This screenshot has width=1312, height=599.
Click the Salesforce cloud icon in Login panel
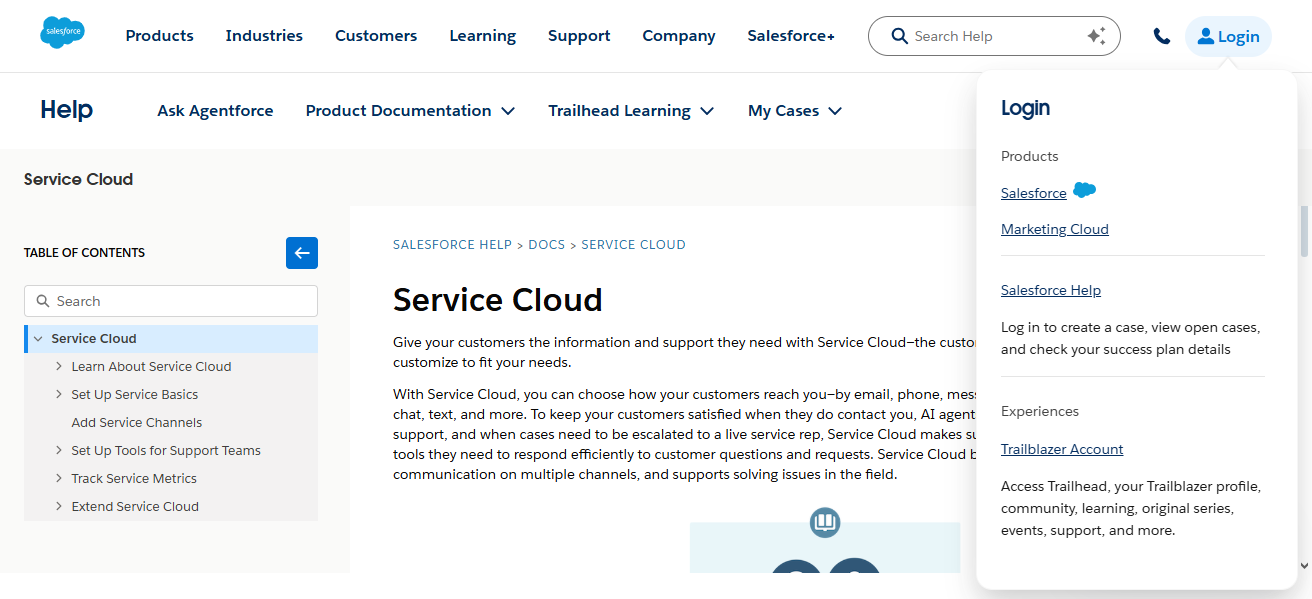tap(1084, 190)
